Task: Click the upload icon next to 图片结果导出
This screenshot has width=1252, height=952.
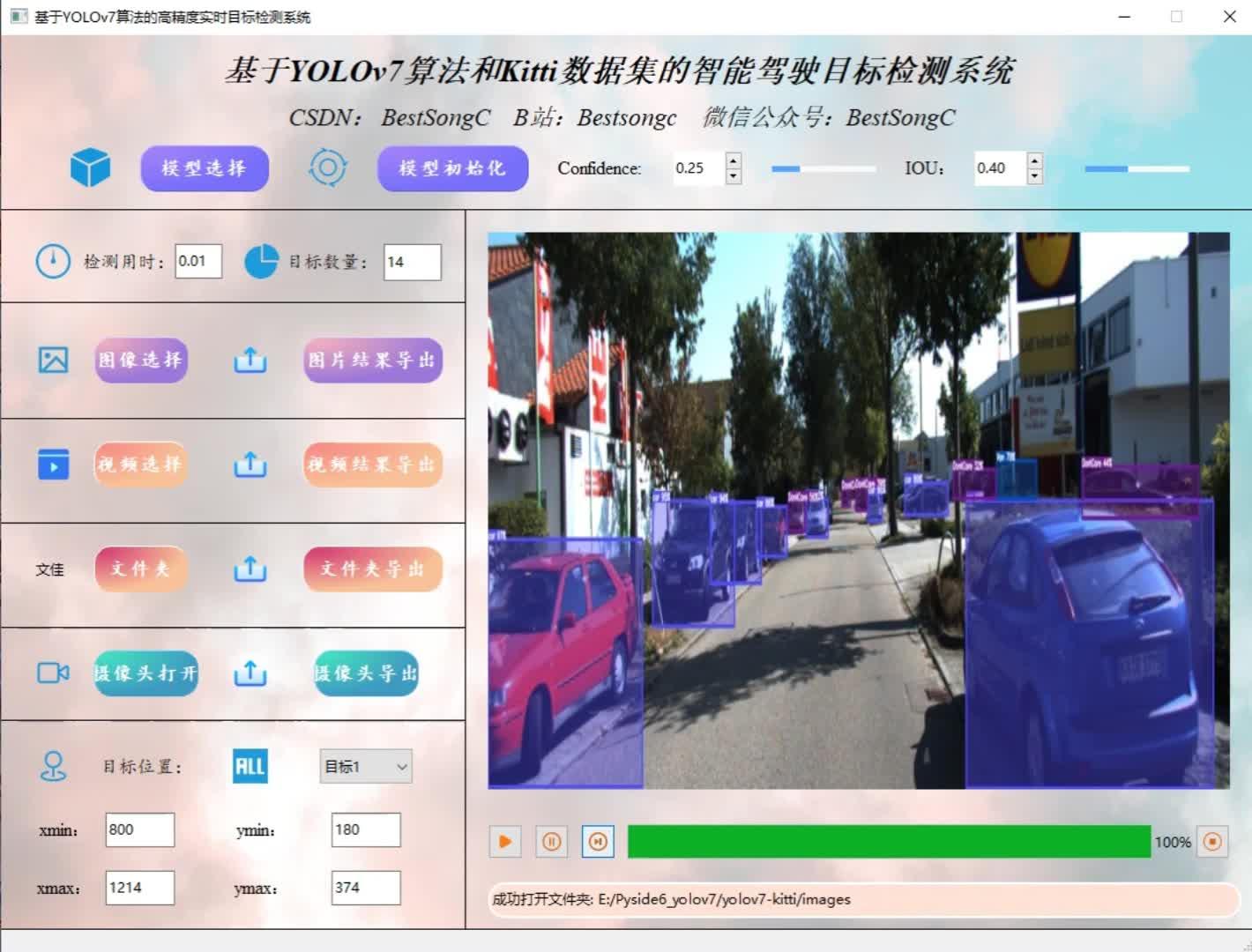Action: coord(250,360)
